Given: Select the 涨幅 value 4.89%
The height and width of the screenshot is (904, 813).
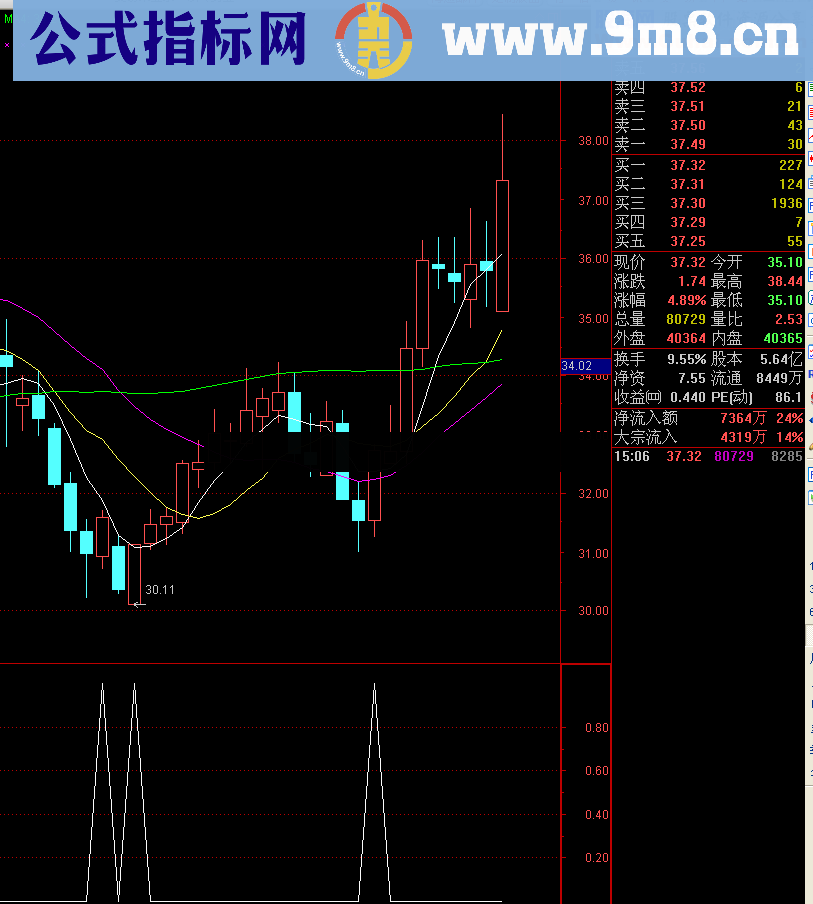Looking at the screenshot, I should click(x=687, y=300).
